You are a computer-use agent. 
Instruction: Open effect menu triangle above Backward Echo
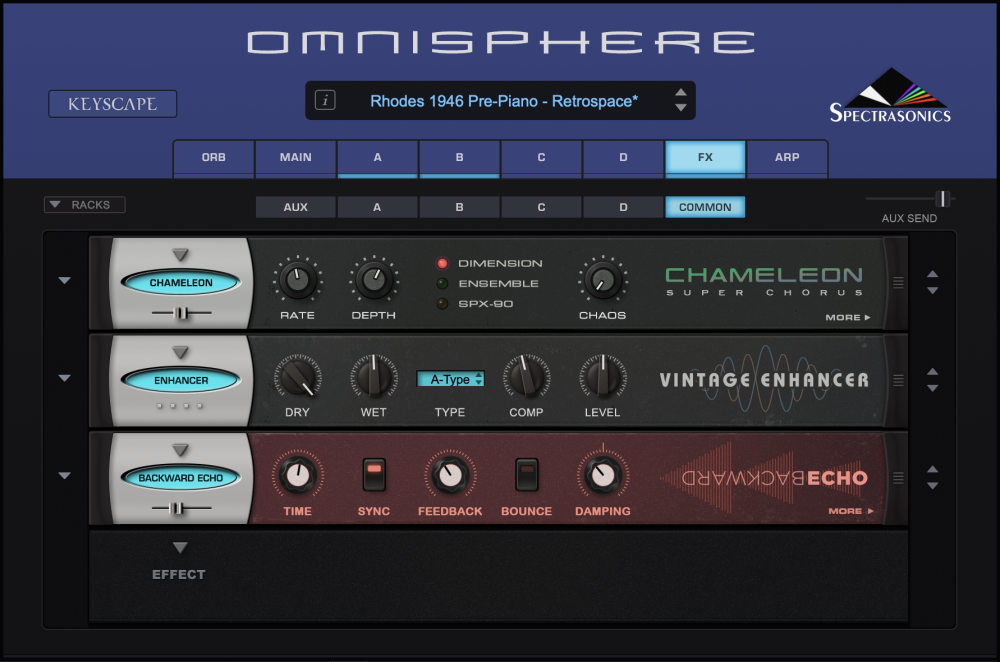[x=180, y=450]
